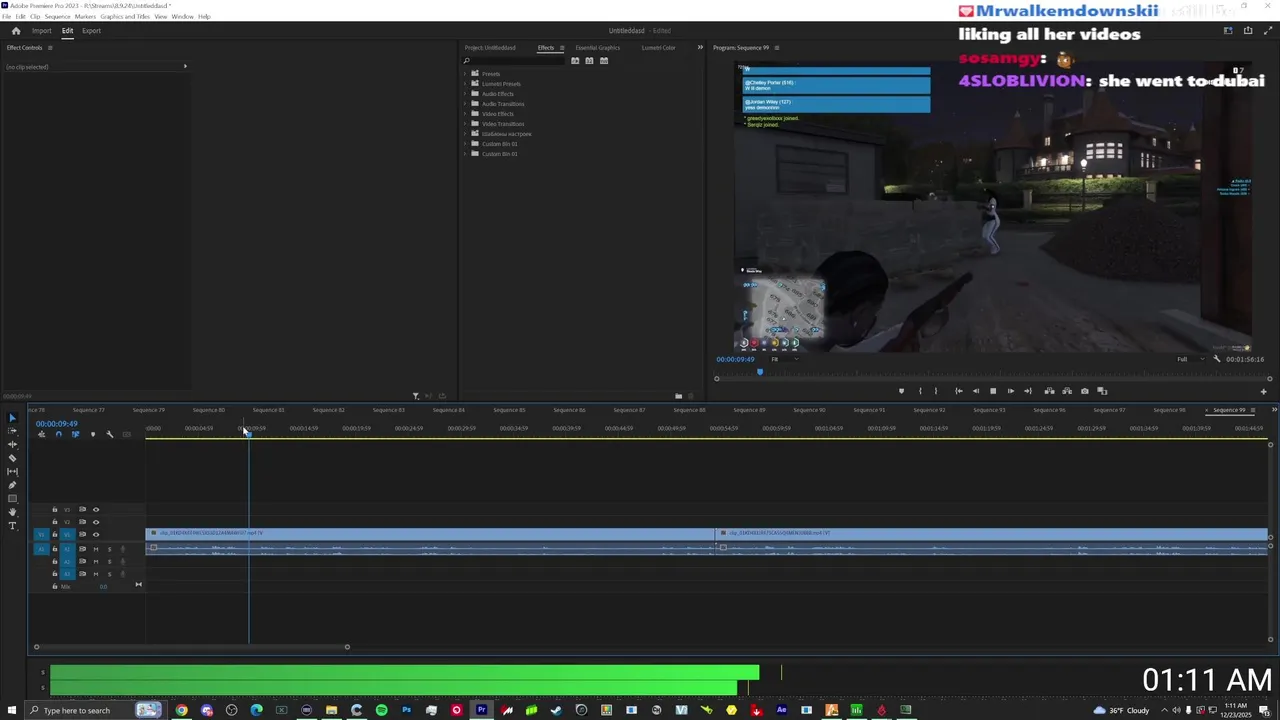Toggle Snap in Timeline magnet
This screenshot has width=1280, height=720.
point(58,434)
